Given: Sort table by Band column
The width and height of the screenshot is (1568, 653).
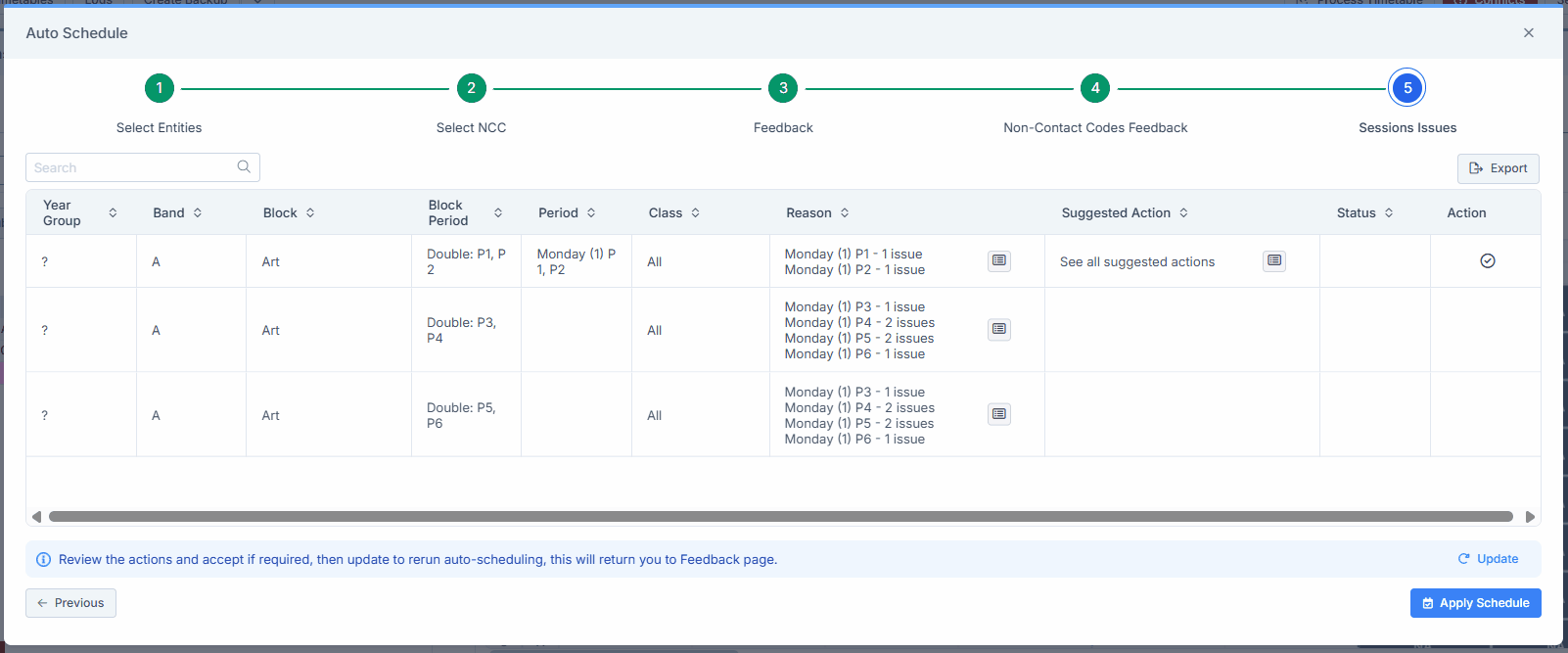Looking at the screenshot, I should click(198, 212).
